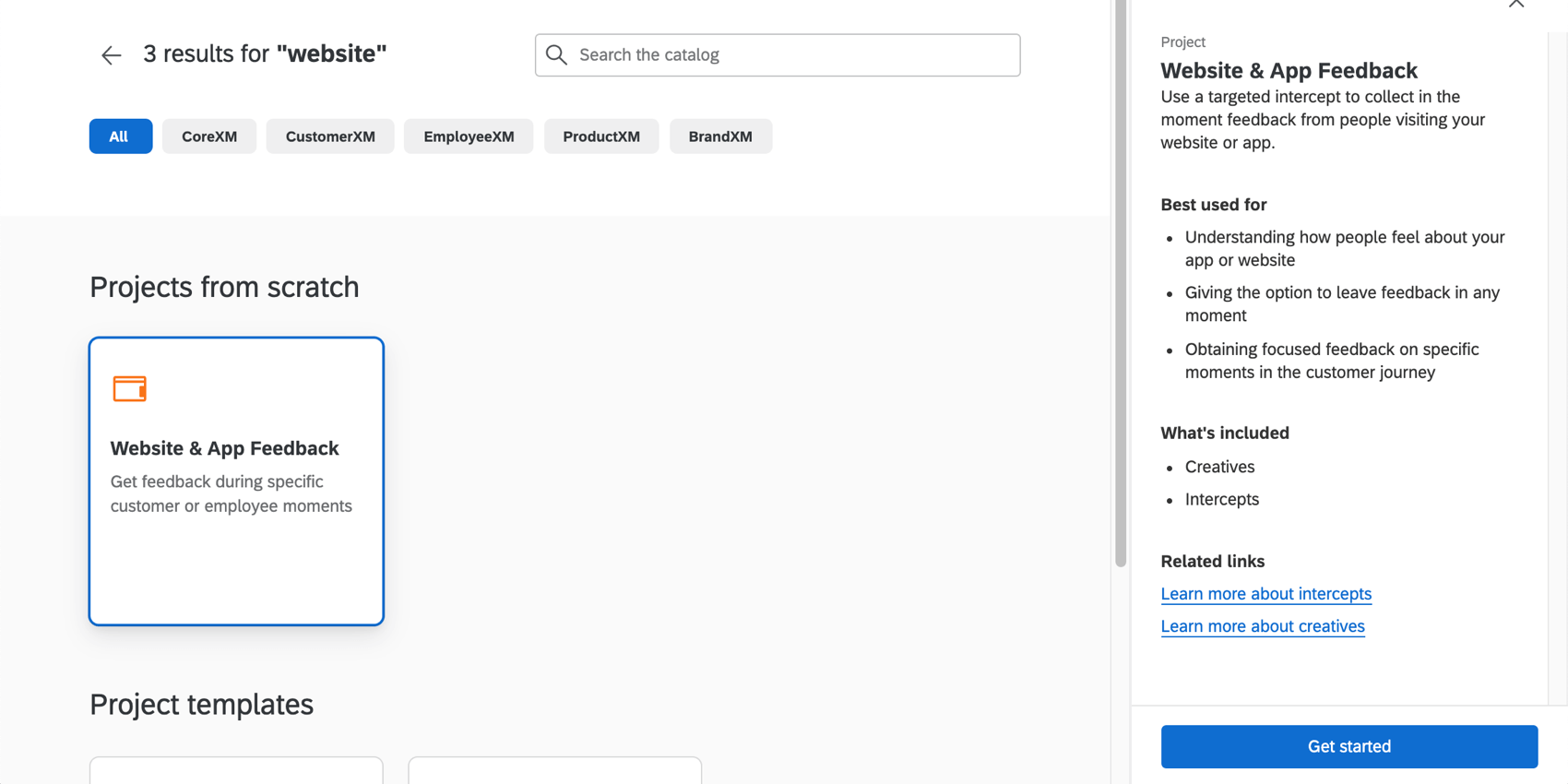Select the All filter tab
The image size is (1568, 784).
[x=121, y=137]
